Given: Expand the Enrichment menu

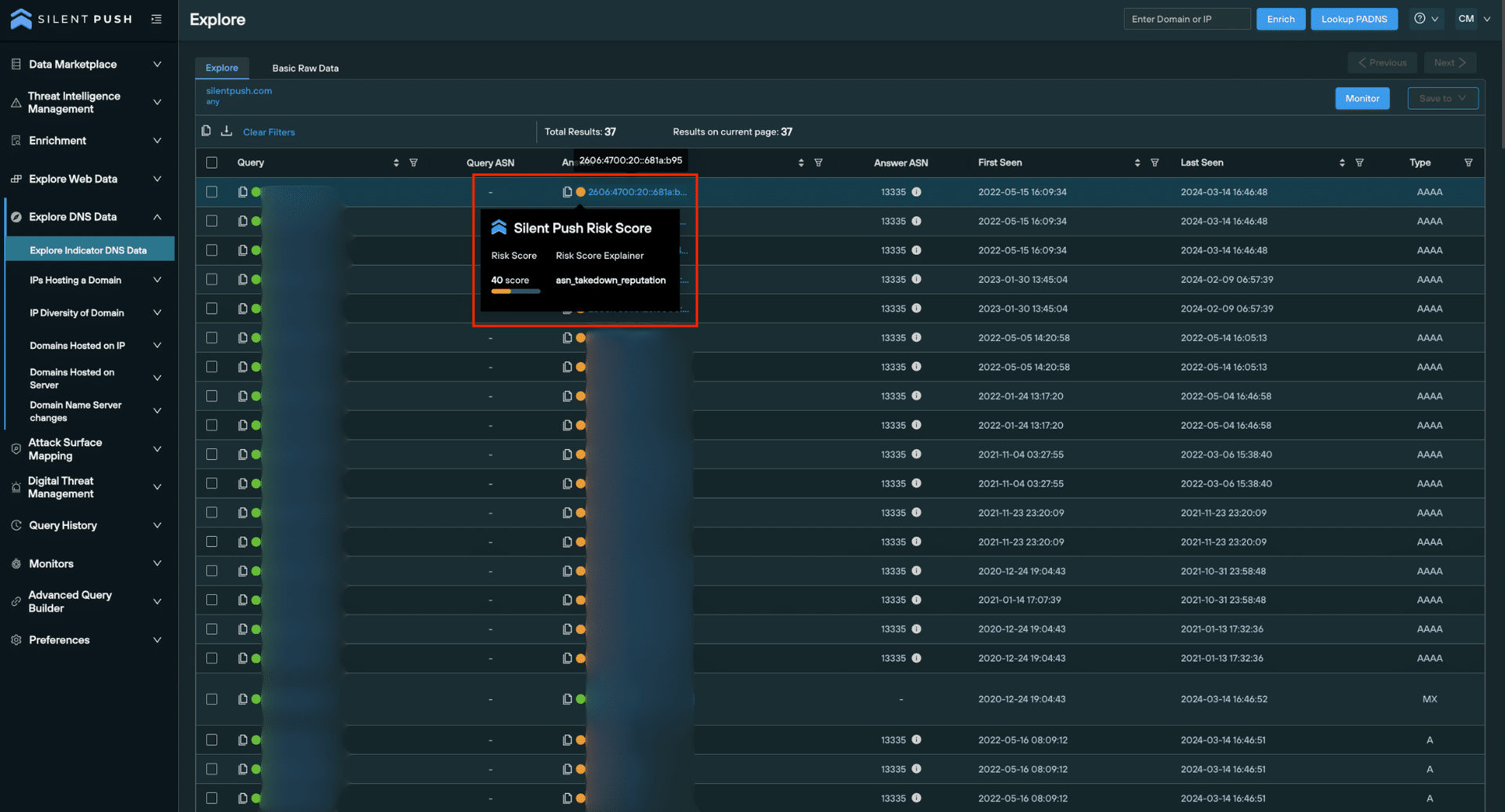Looking at the screenshot, I should pyautogui.click(x=157, y=141).
